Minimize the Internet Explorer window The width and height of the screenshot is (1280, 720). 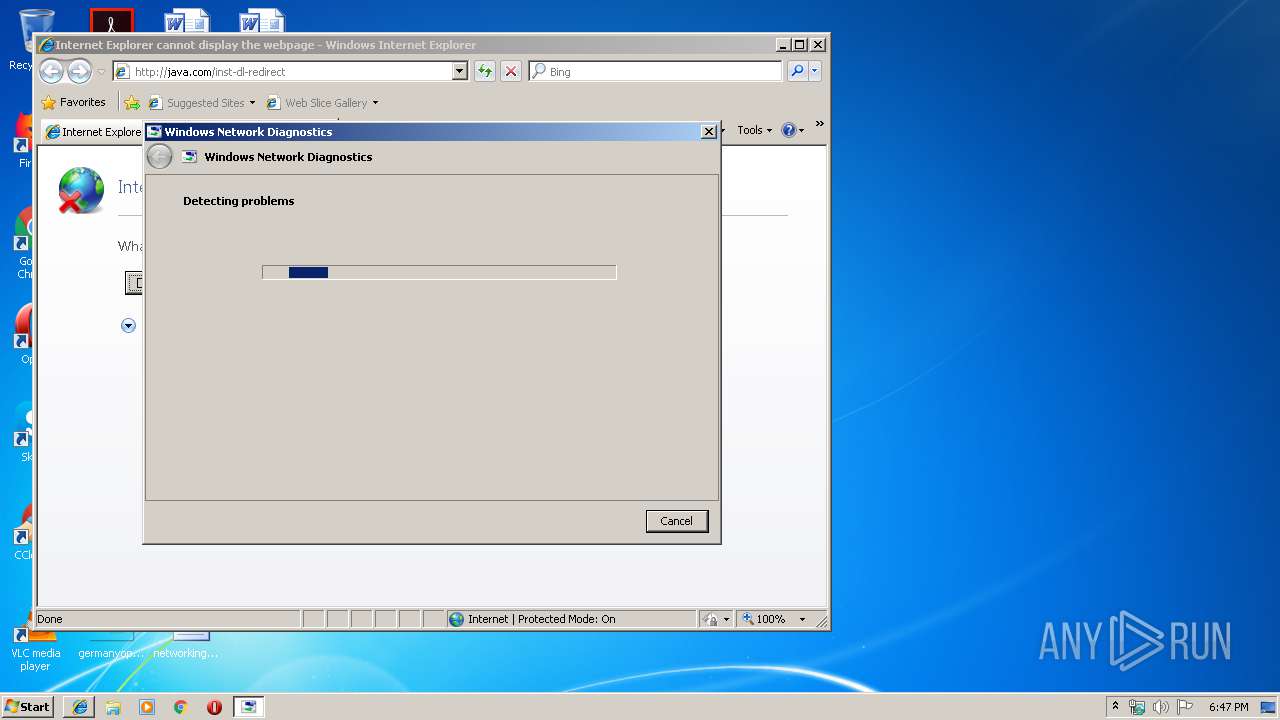click(x=782, y=45)
